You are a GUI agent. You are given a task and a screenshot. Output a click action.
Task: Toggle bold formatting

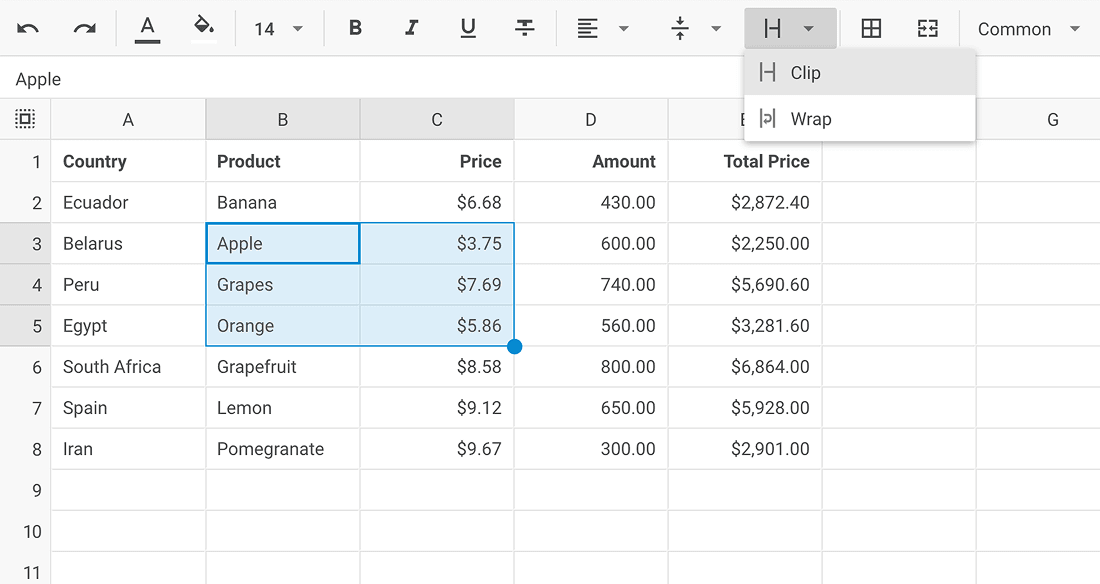point(356,28)
